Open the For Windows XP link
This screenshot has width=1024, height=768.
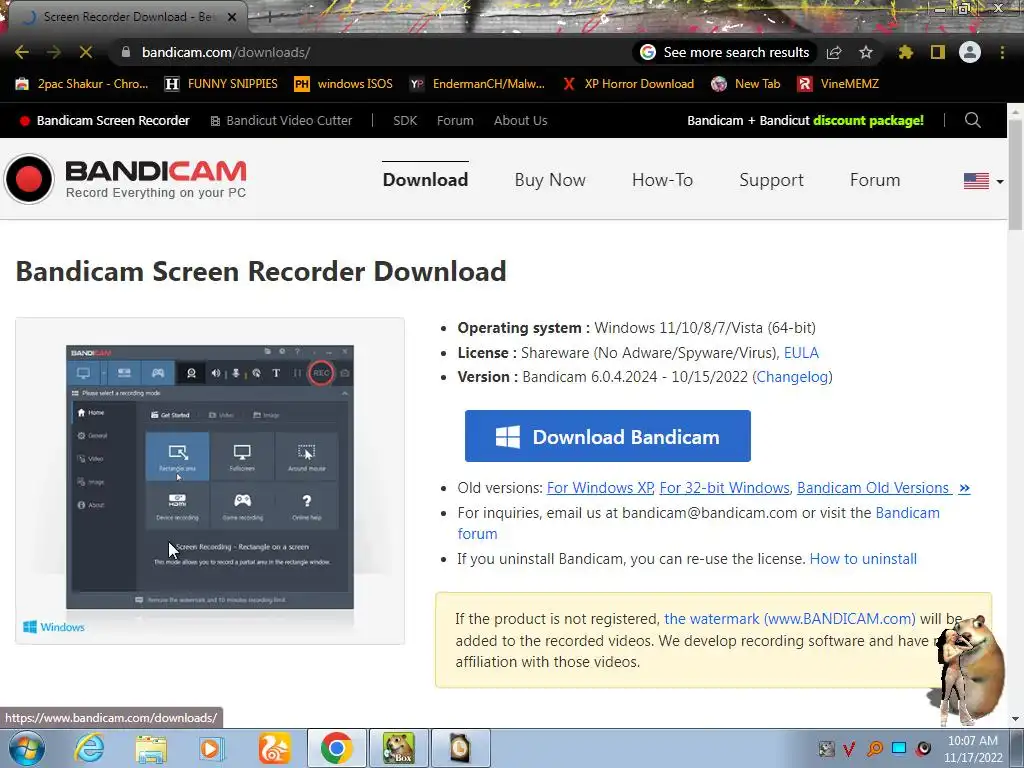[600, 488]
